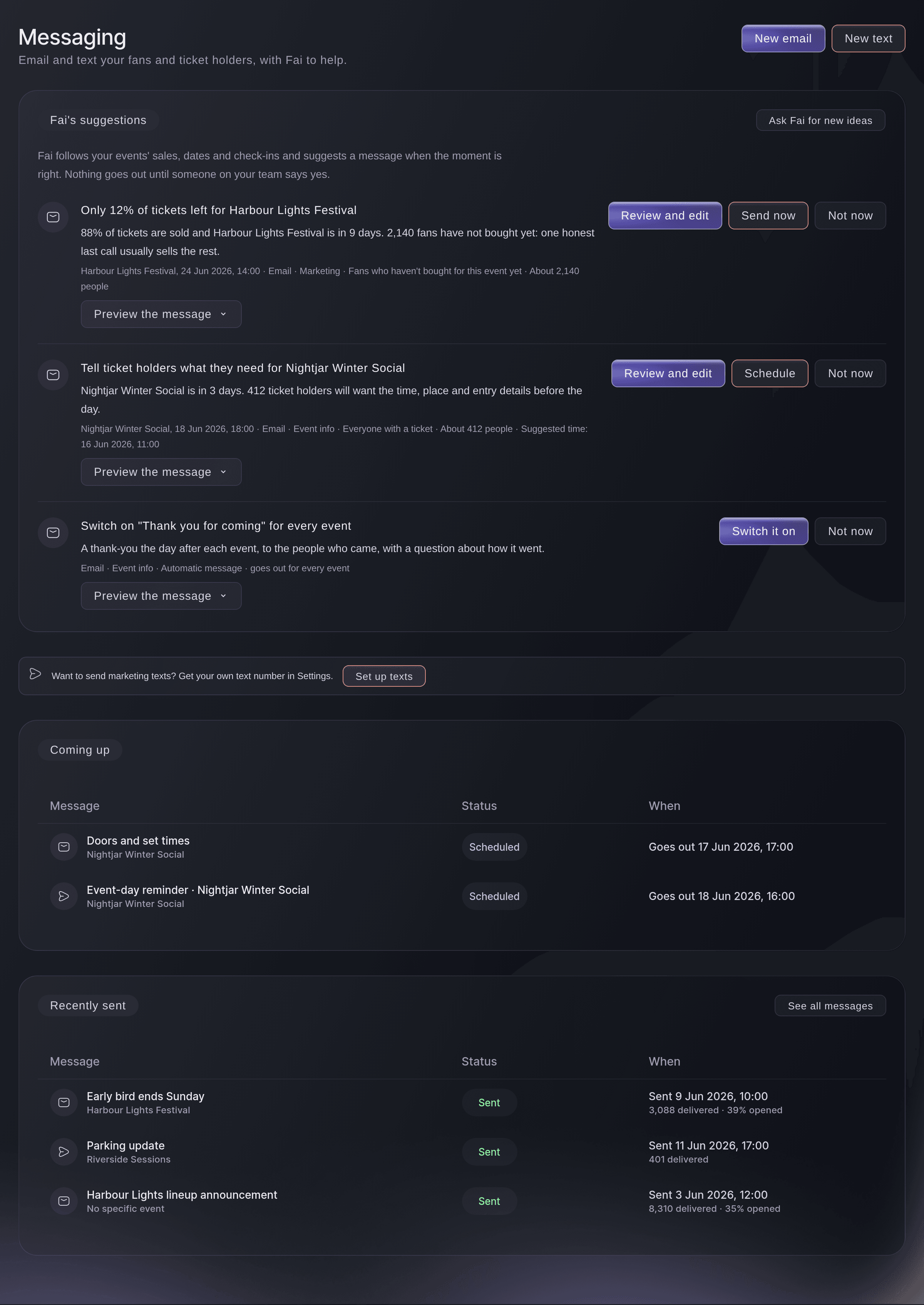The height and width of the screenshot is (1305, 924).
Task: Switch on the Thank you for coming automation
Action: click(763, 531)
